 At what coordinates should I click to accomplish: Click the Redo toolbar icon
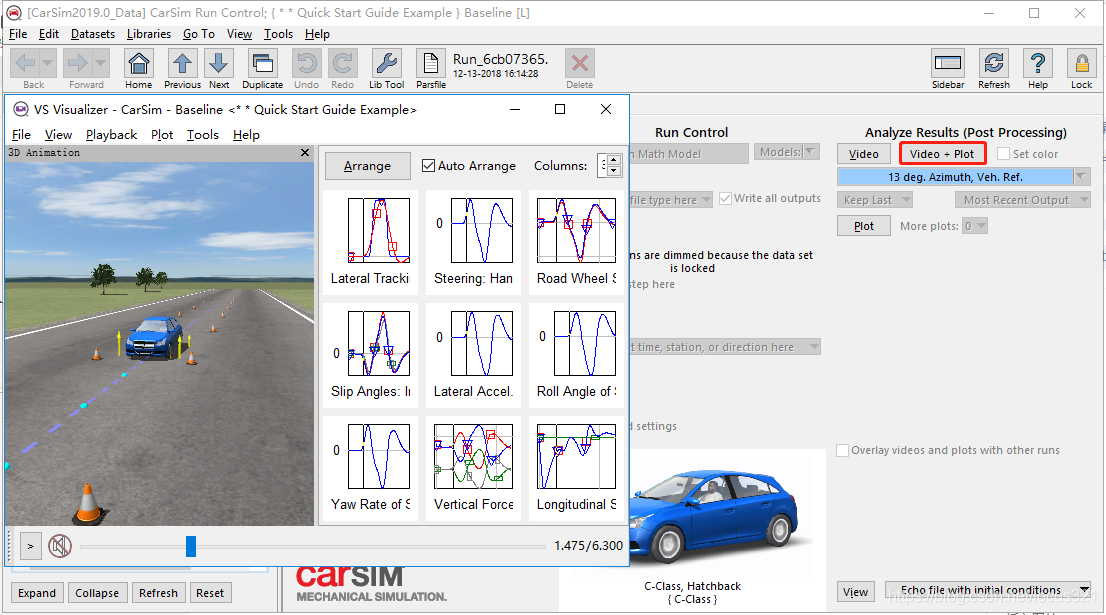343,63
